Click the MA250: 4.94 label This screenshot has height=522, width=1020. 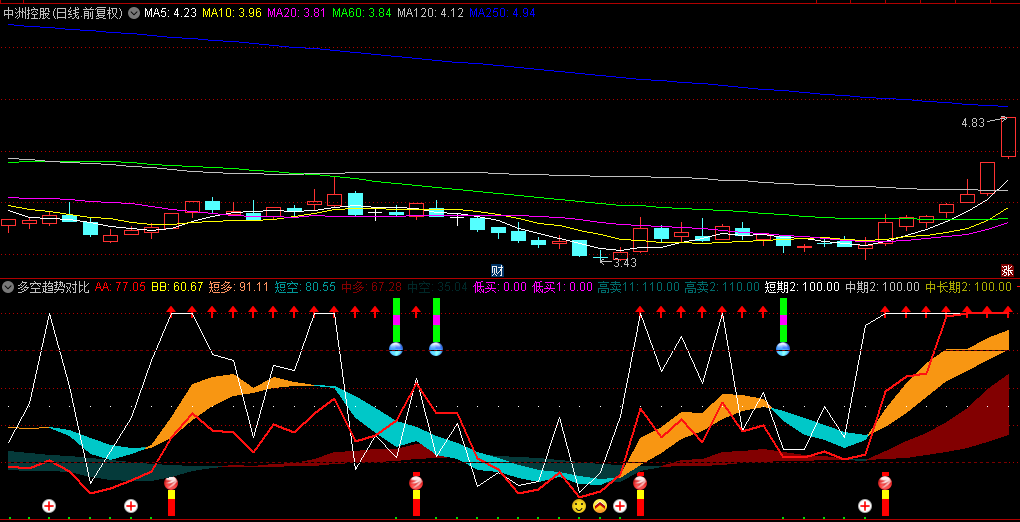[502, 12]
